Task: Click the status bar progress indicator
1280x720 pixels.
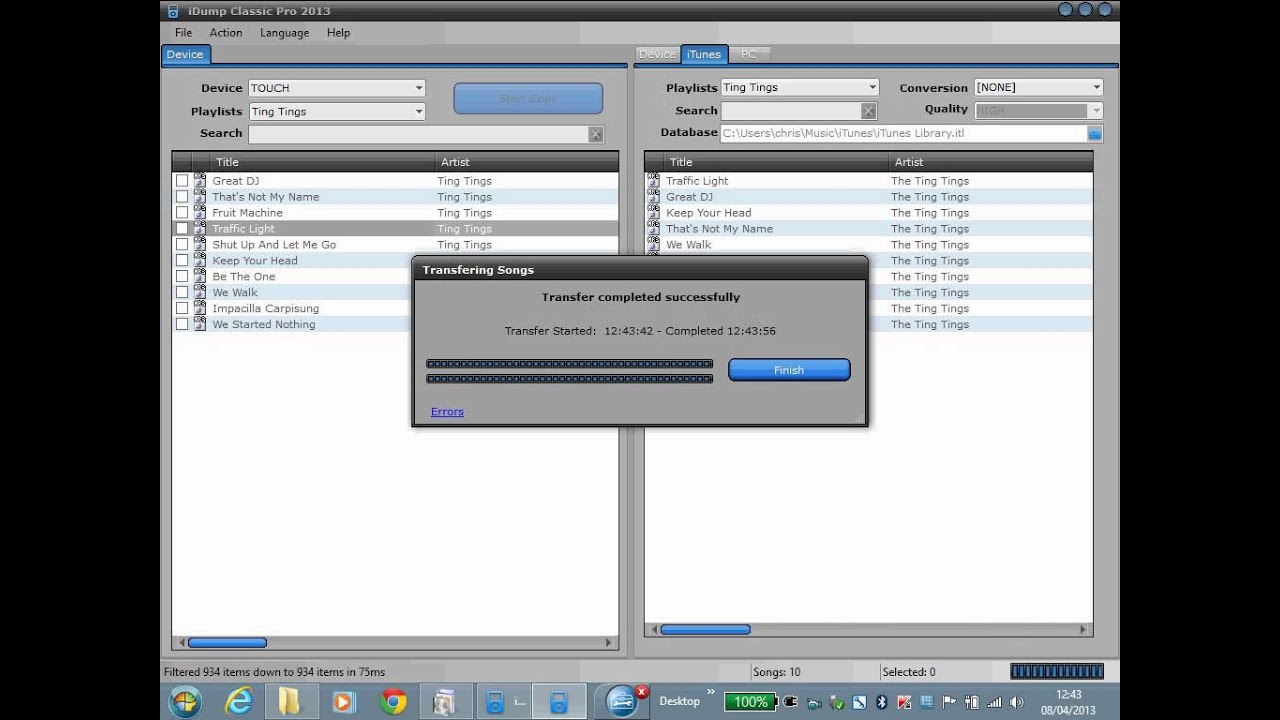Action: click(x=1057, y=672)
